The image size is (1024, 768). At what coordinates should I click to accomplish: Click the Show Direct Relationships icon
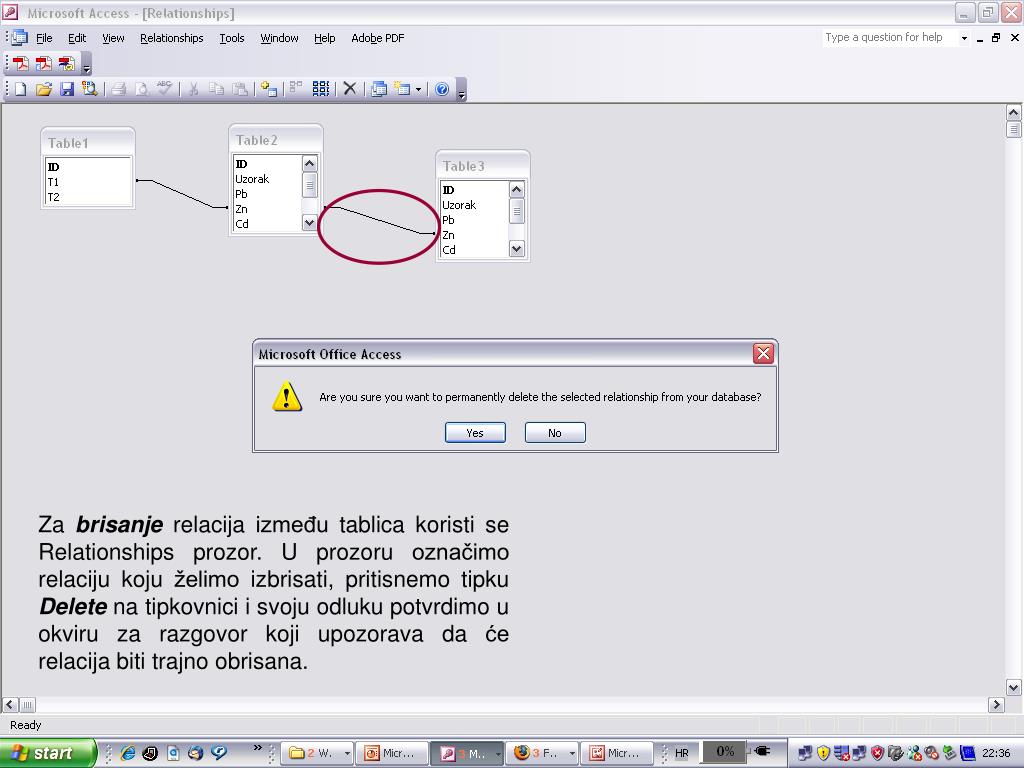click(x=296, y=89)
